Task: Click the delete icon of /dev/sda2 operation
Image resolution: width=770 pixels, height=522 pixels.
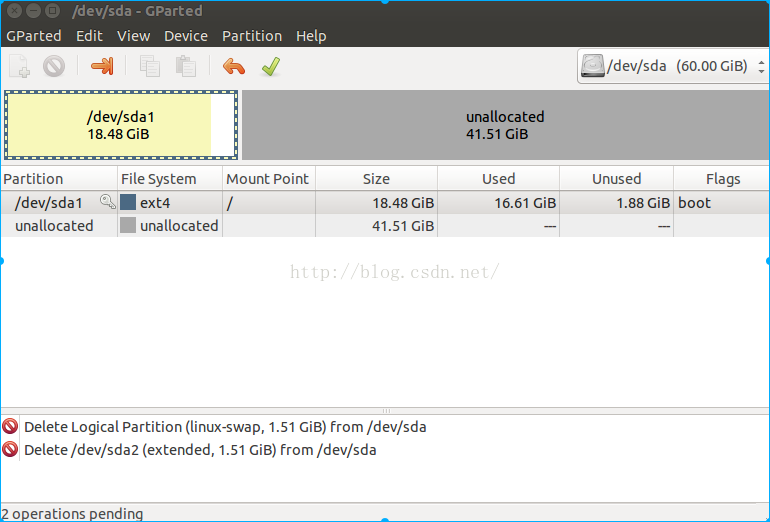Action: 10,449
